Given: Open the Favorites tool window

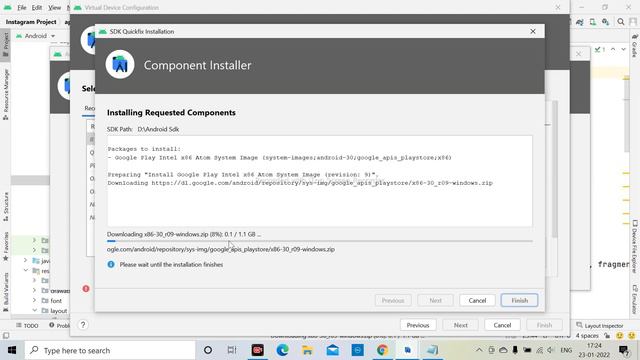Looking at the screenshot, I should click(5, 246).
